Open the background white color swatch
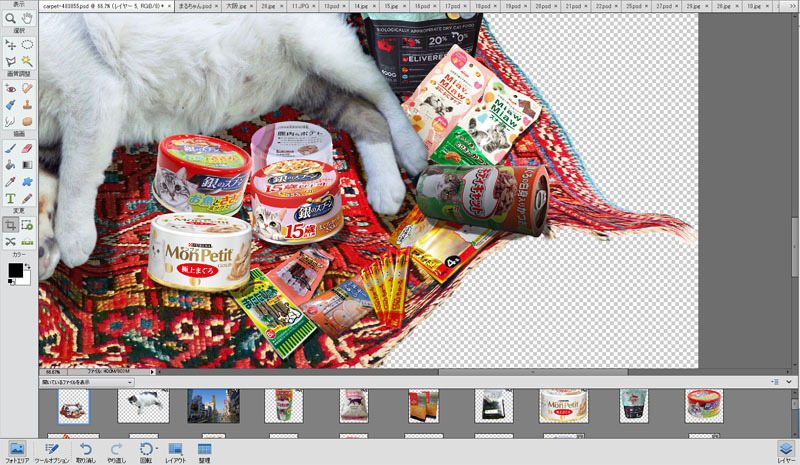The width and height of the screenshot is (800, 465). (x=27, y=279)
